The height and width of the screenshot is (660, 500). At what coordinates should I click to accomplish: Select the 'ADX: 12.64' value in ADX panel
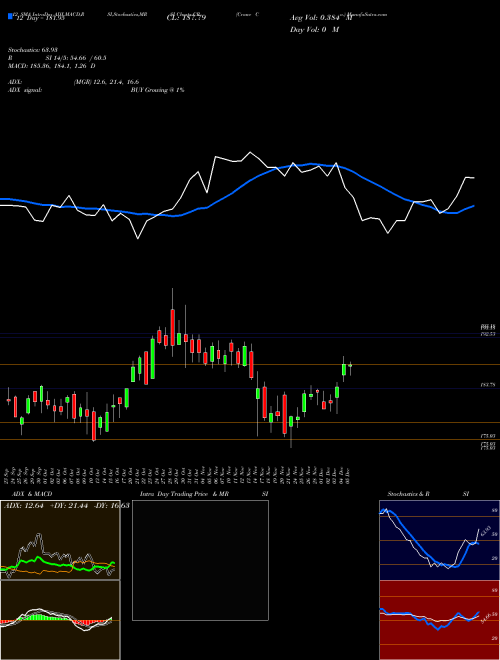(24, 506)
